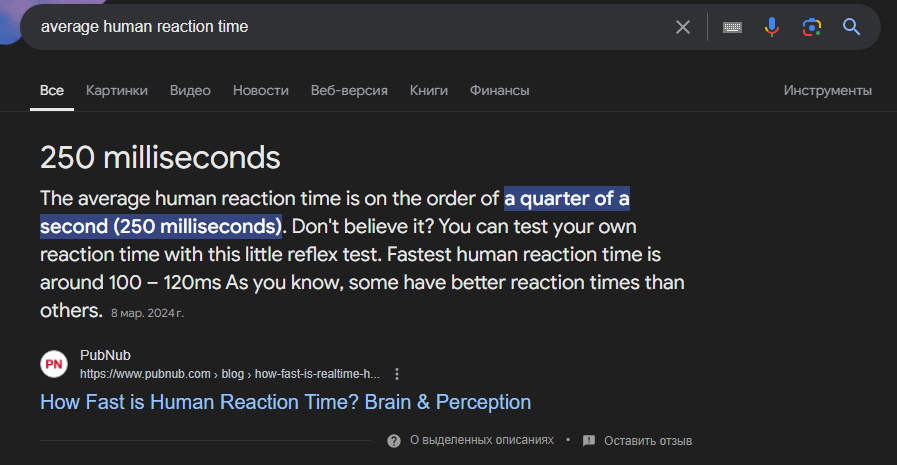897x465 pixels.
Task: Click the PubNub PN favicon
Action: coord(54,364)
